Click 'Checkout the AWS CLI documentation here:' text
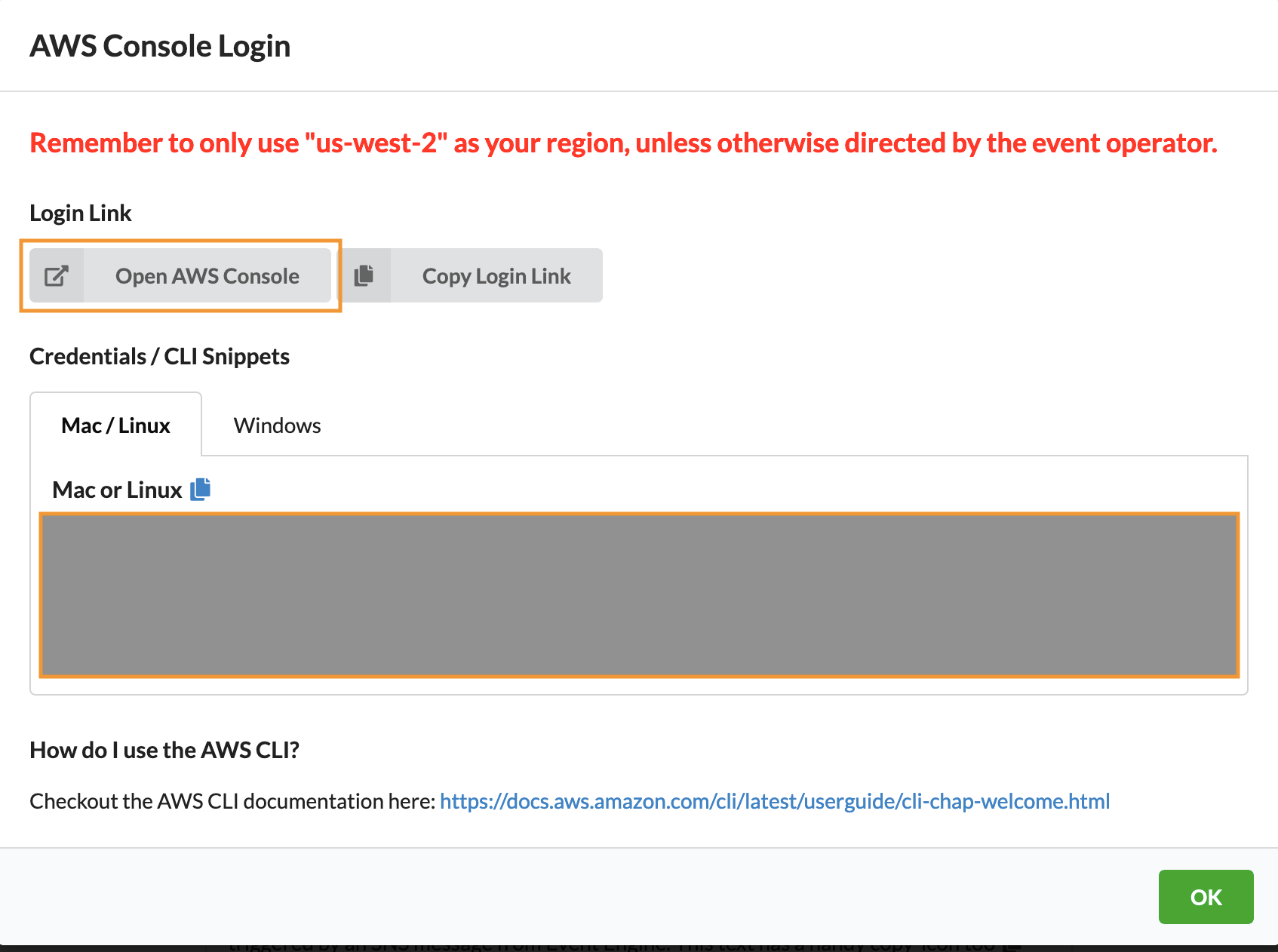 tap(232, 801)
